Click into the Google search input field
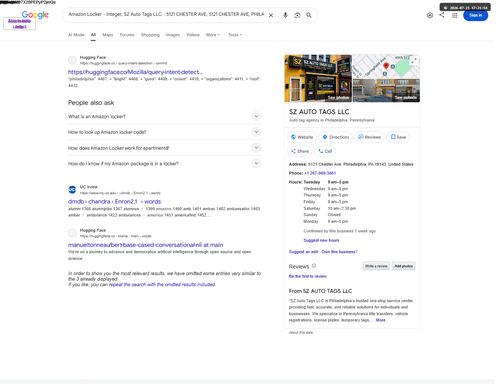 [166, 15]
